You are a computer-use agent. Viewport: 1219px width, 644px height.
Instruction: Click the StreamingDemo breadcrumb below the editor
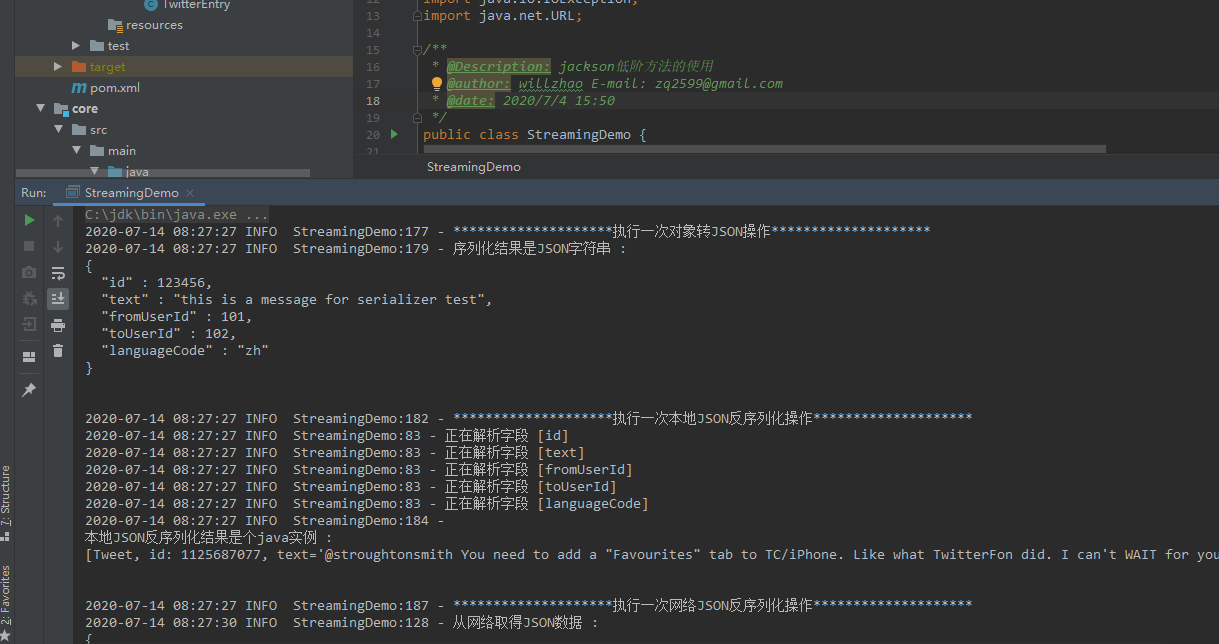click(x=473, y=167)
